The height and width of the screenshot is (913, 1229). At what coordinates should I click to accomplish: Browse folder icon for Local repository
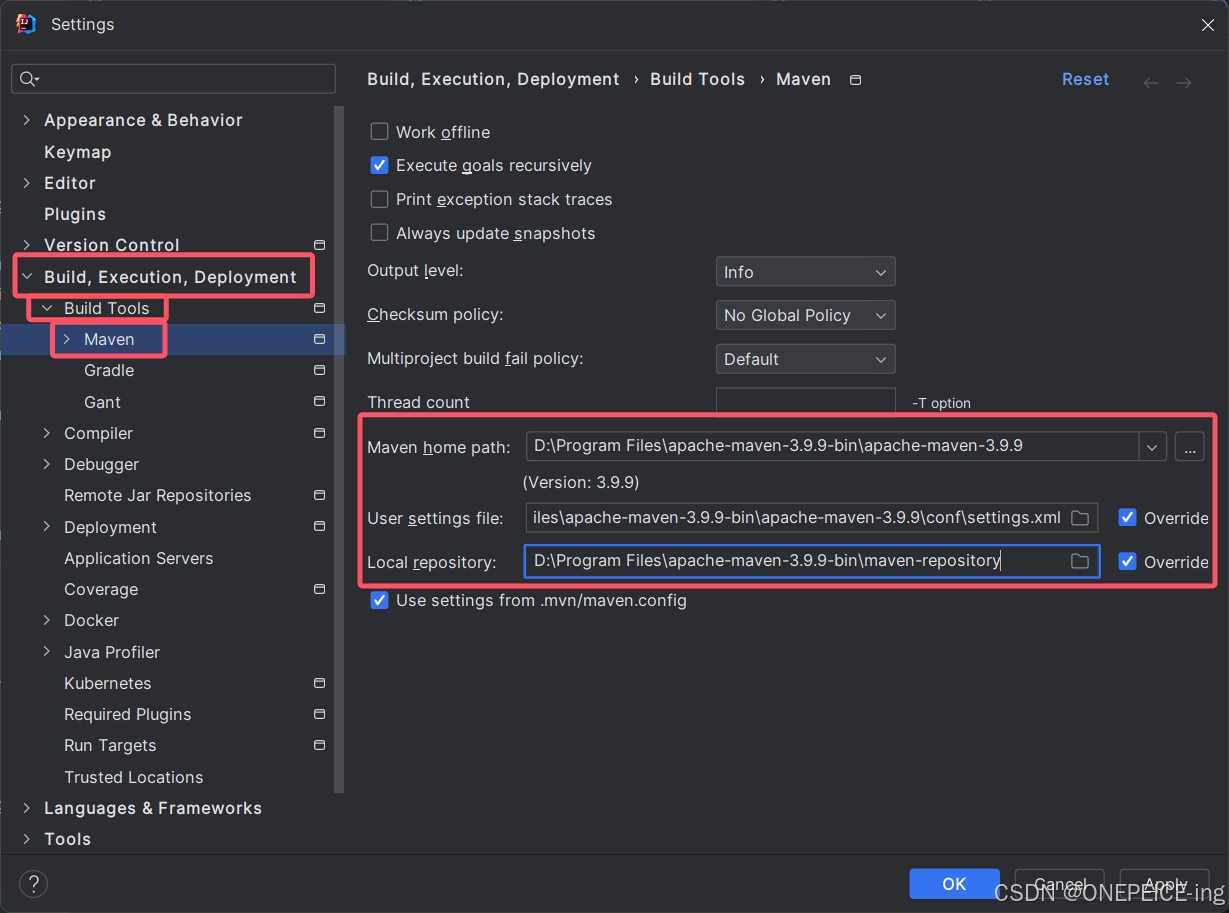click(x=1080, y=562)
